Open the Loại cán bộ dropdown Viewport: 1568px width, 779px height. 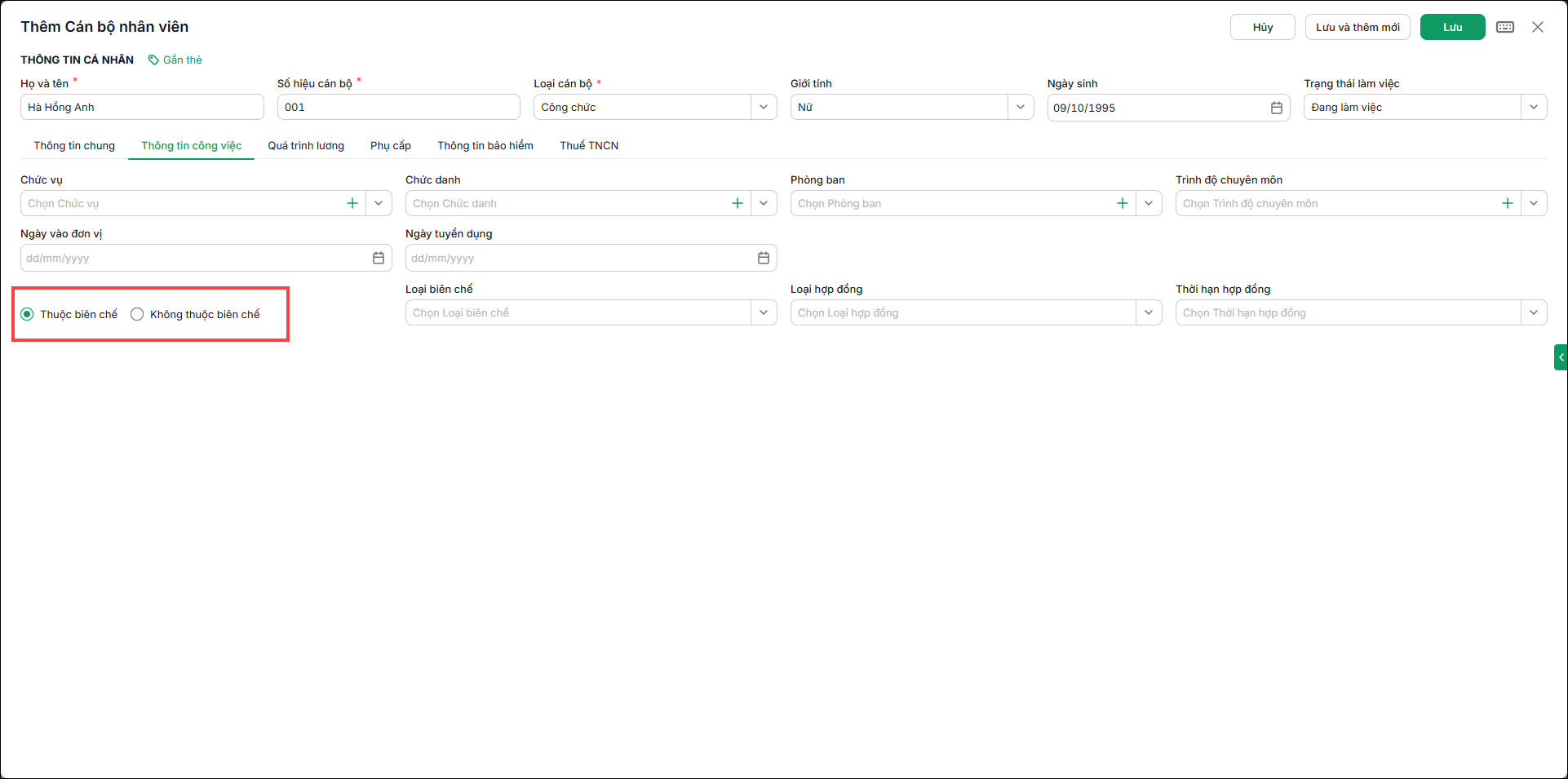(x=764, y=107)
